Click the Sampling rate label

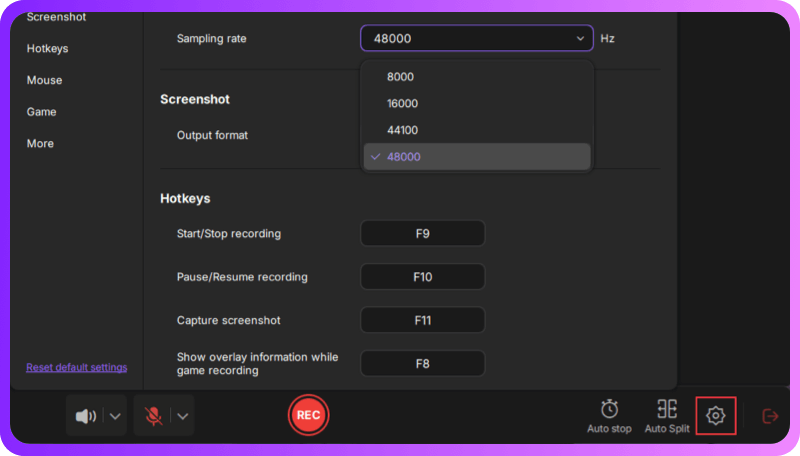pyautogui.click(x=211, y=39)
